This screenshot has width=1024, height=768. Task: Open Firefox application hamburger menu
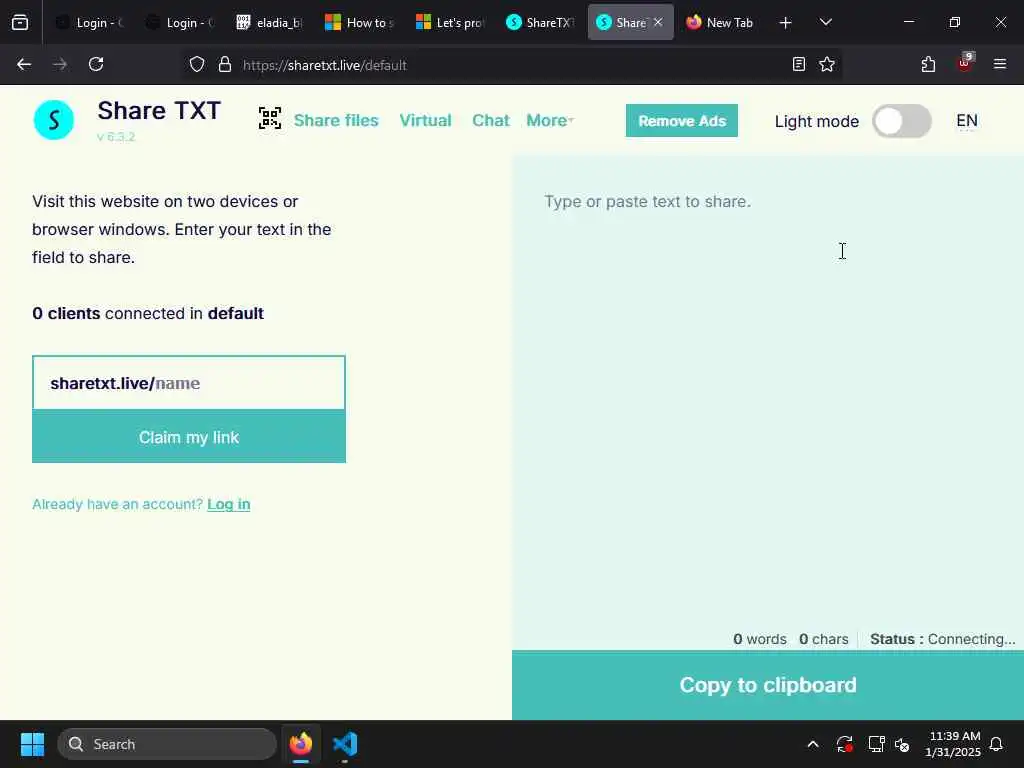[1000, 64]
